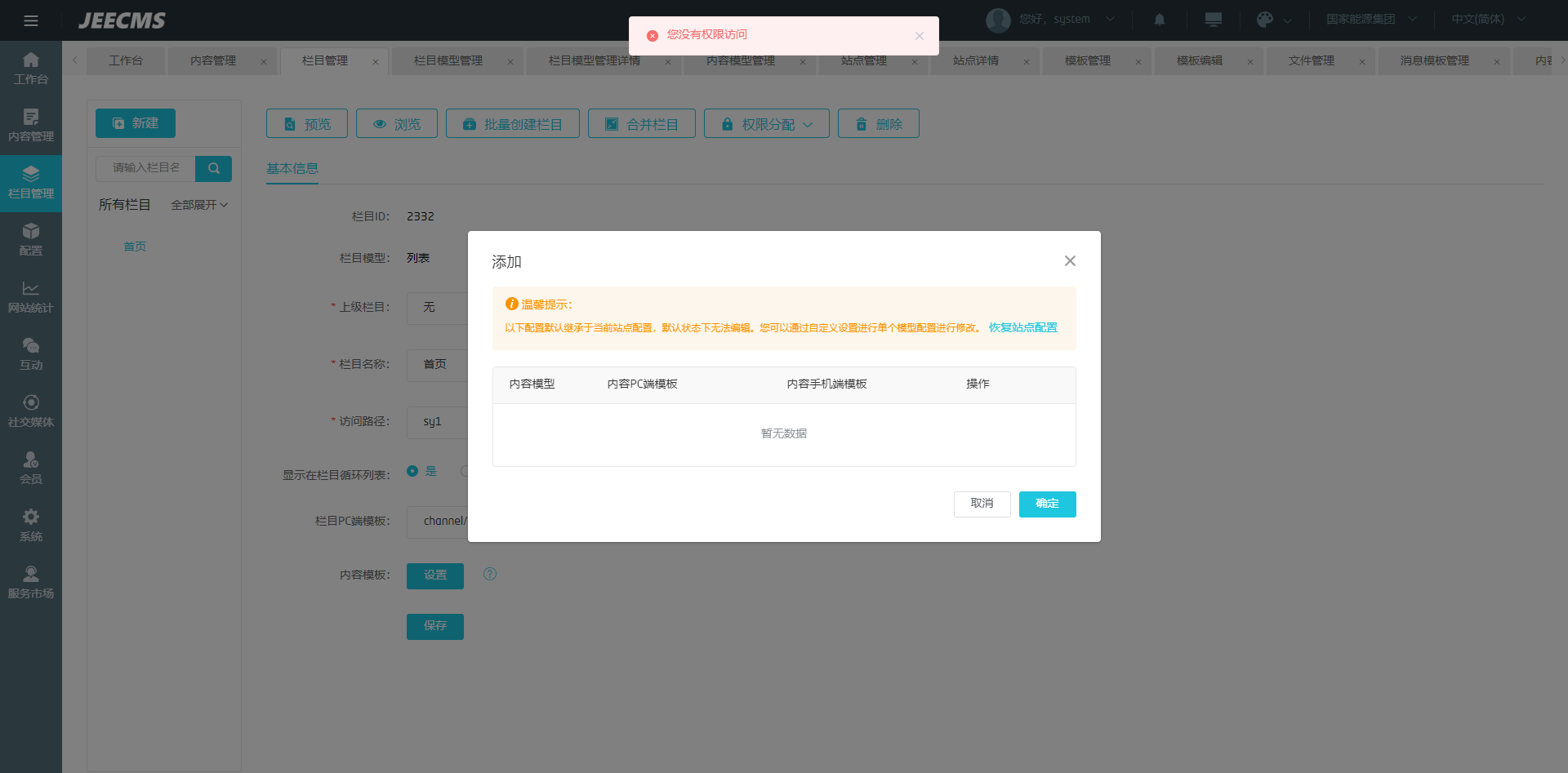Expand the 权限分配 dropdown button
Viewport: 1568px width, 773px height.
[766, 124]
